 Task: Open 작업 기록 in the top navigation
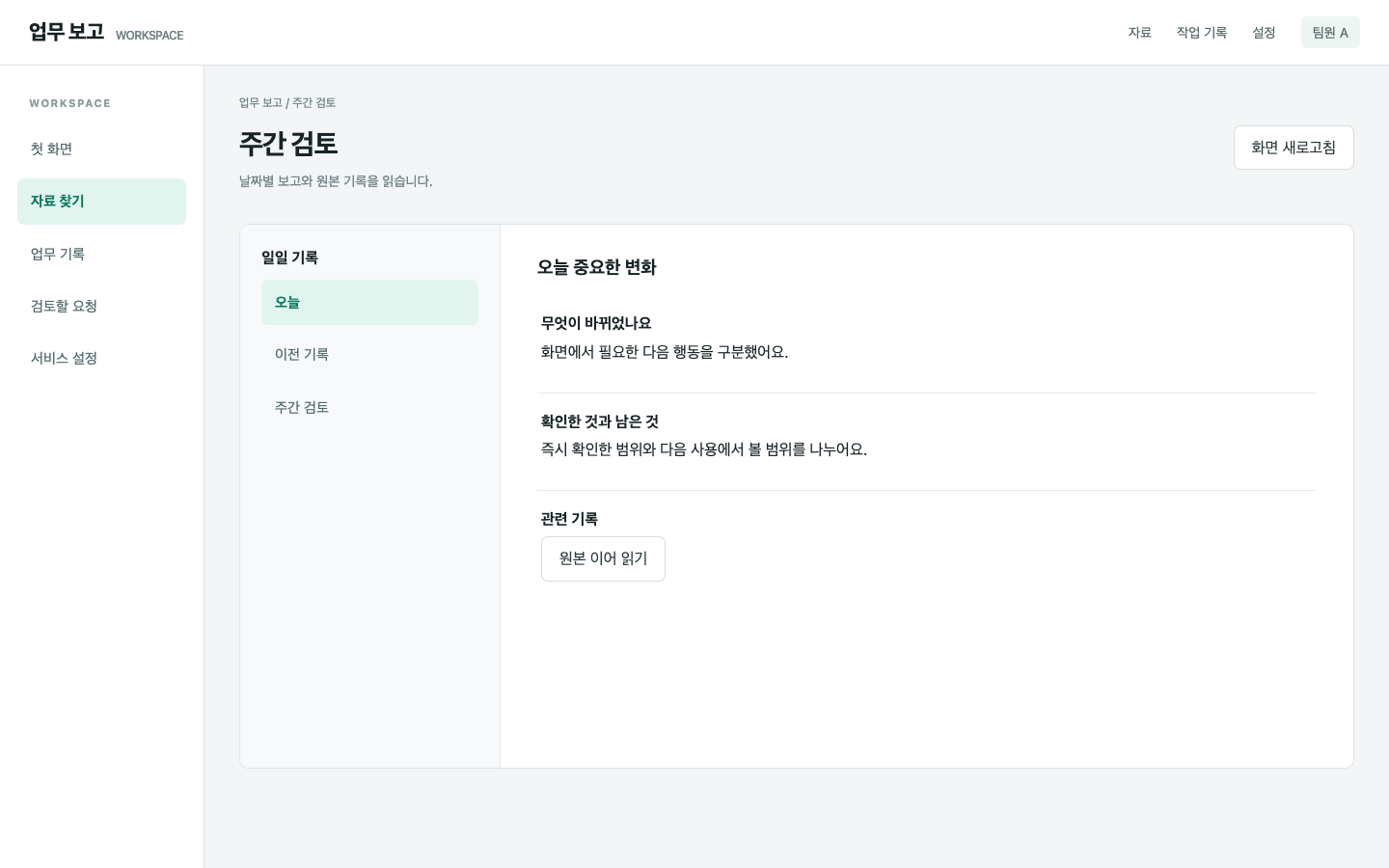tap(1201, 33)
